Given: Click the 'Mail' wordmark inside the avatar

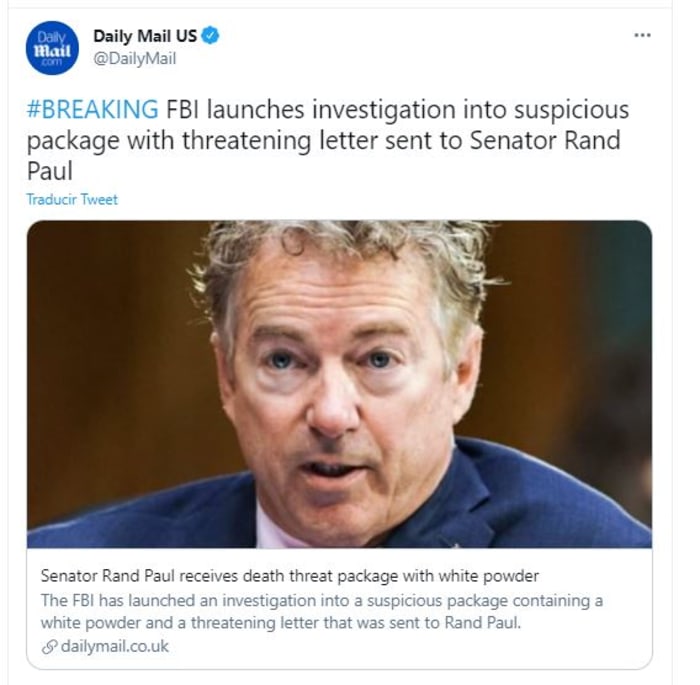Looking at the screenshot, I should [52, 50].
